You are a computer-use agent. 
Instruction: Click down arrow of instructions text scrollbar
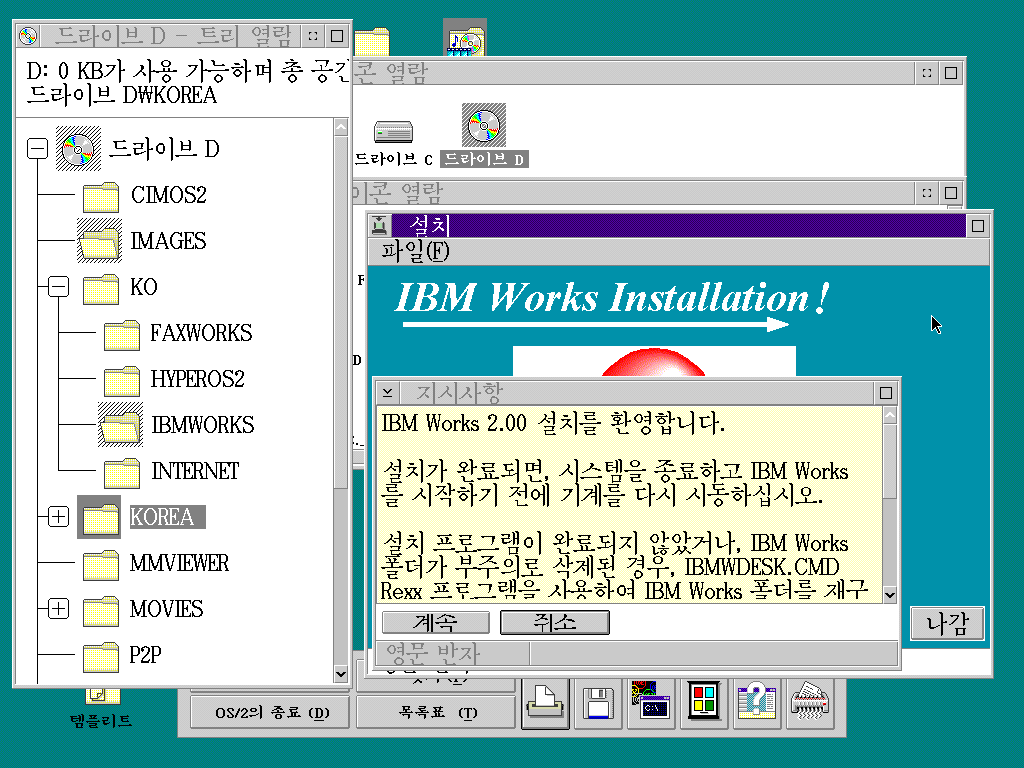click(x=889, y=594)
